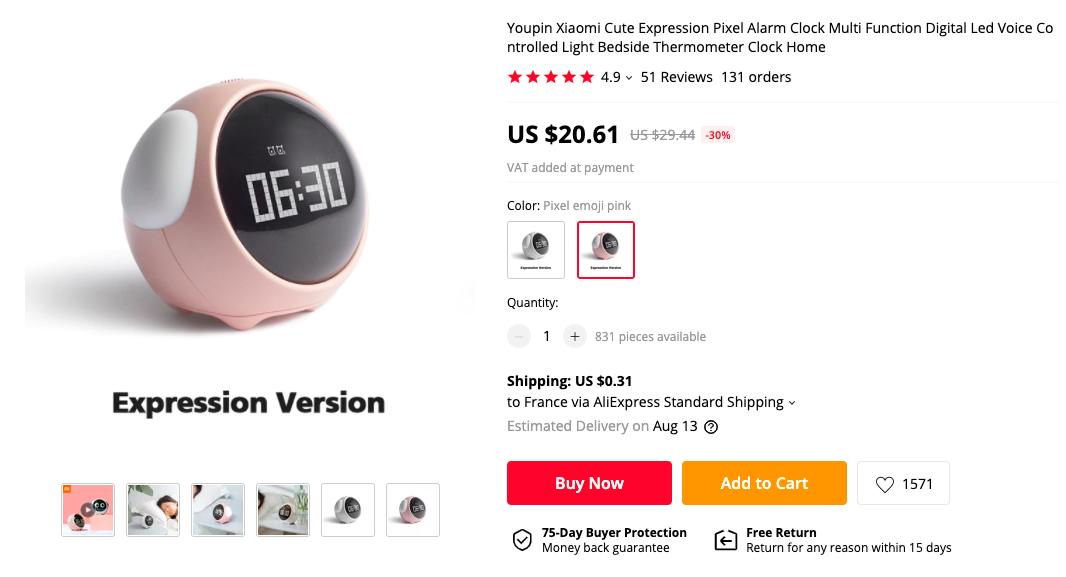Click the -30% discount badge
The height and width of the screenshot is (577, 1066).
(x=717, y=134)
